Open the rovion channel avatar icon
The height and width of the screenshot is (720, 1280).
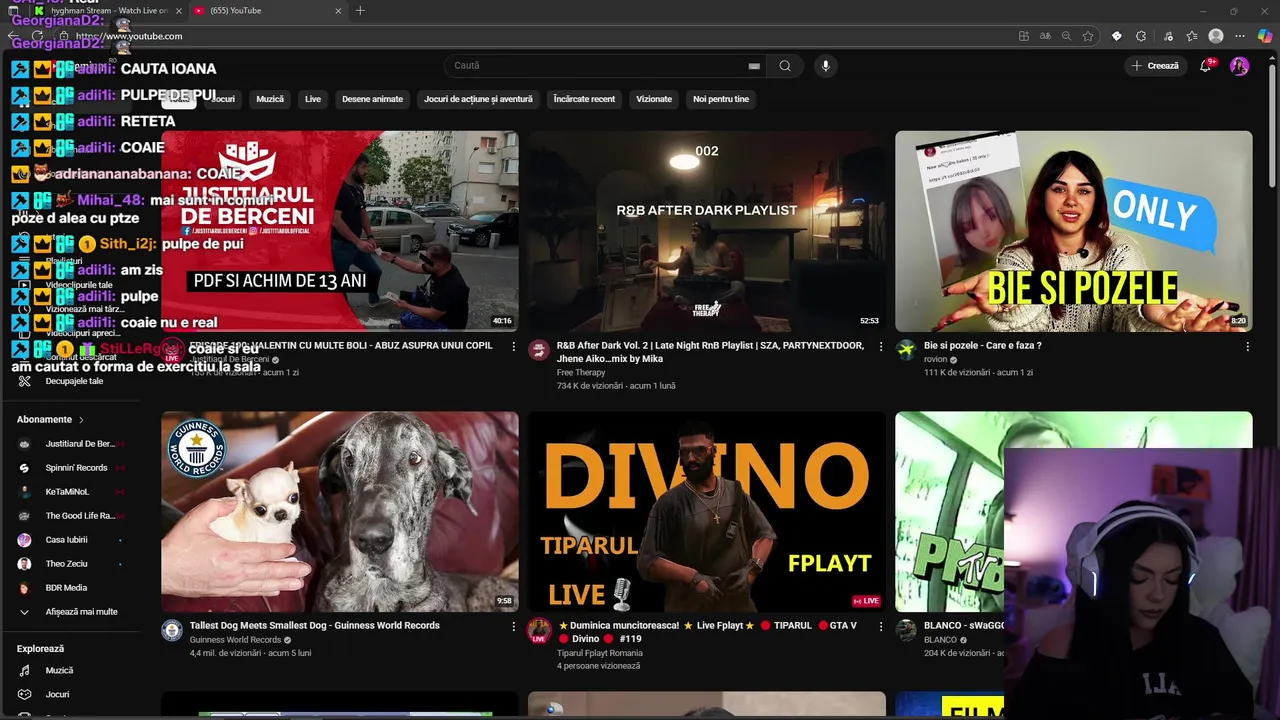[x=906, y=350]
